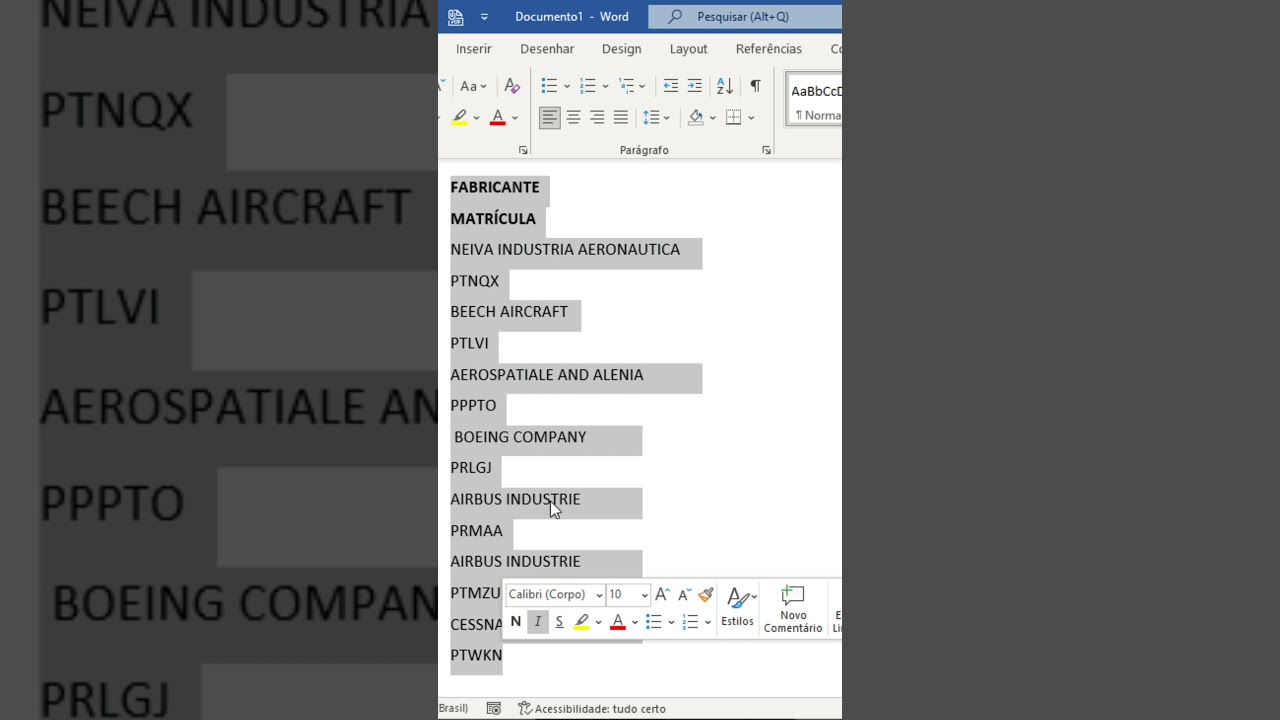Expand ribbon bullet library dropdown arrow
1280x720 pixels.
click(x=567, y=87)
